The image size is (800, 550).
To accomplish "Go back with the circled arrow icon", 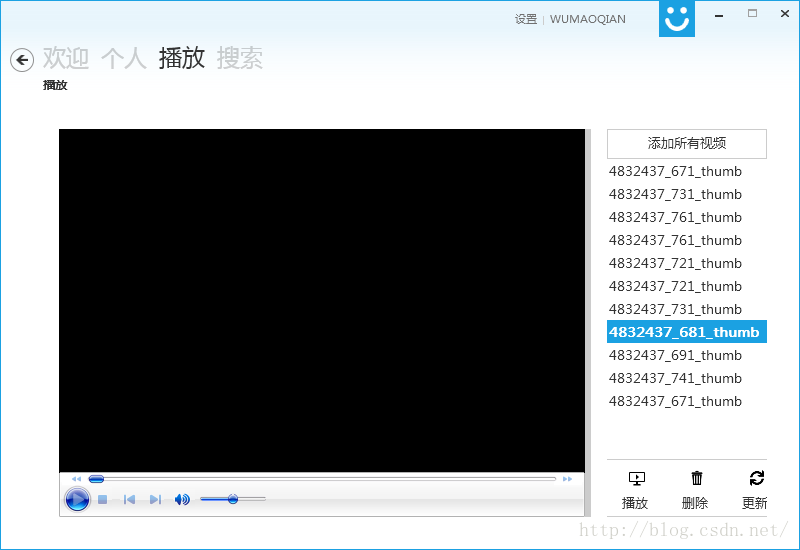I will 22,60.
